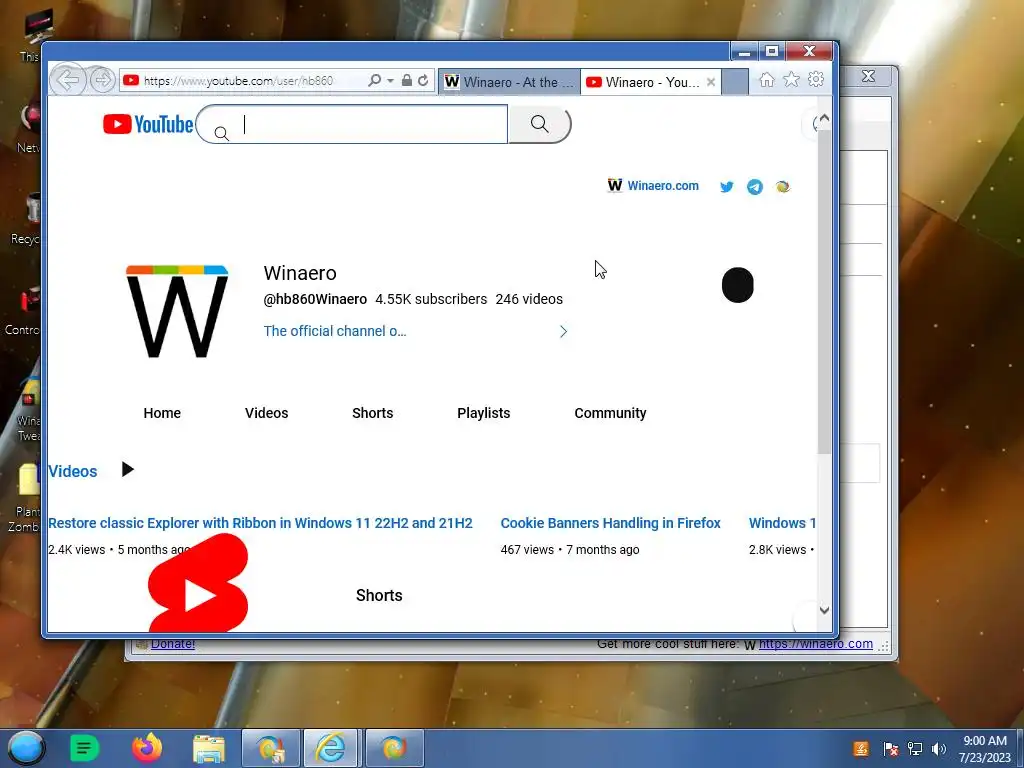This screenshot has height=768, width=1024.
Task: Open 'Restore classic Explorer with Ribbon' video
Action: tap(260, 523)
